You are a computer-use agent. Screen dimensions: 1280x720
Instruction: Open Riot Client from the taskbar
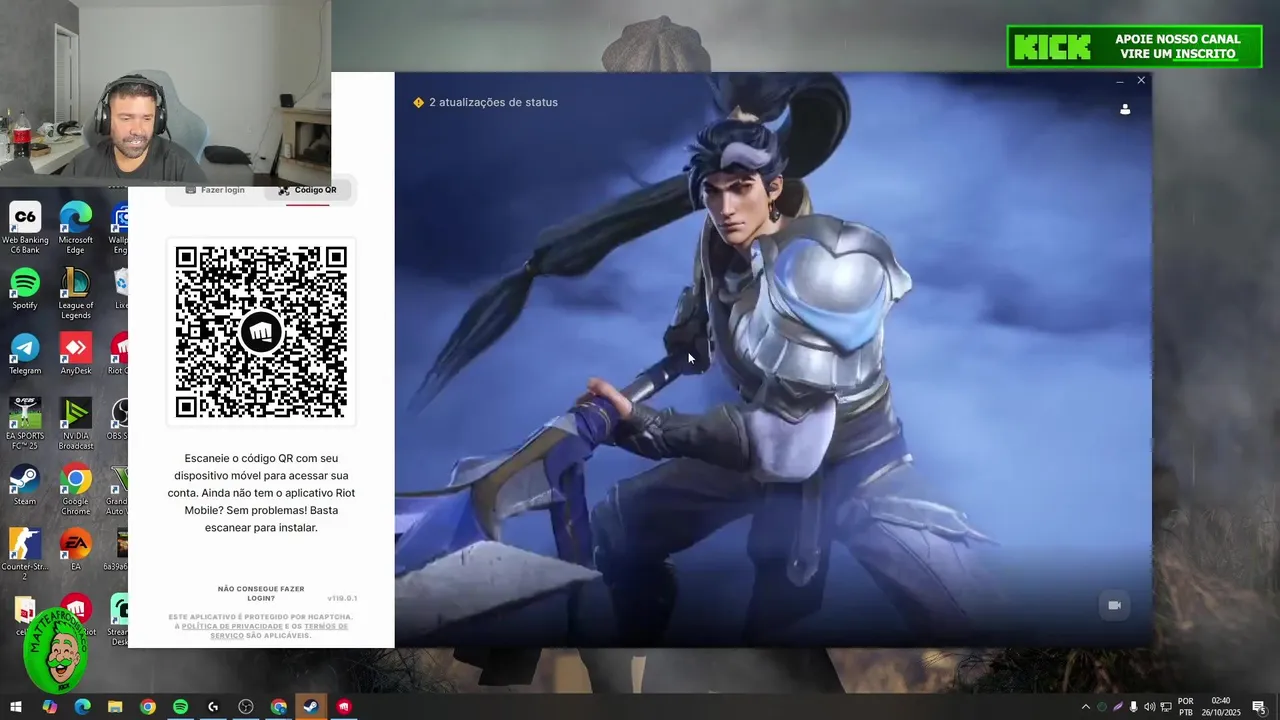click(x=344, y=707)
